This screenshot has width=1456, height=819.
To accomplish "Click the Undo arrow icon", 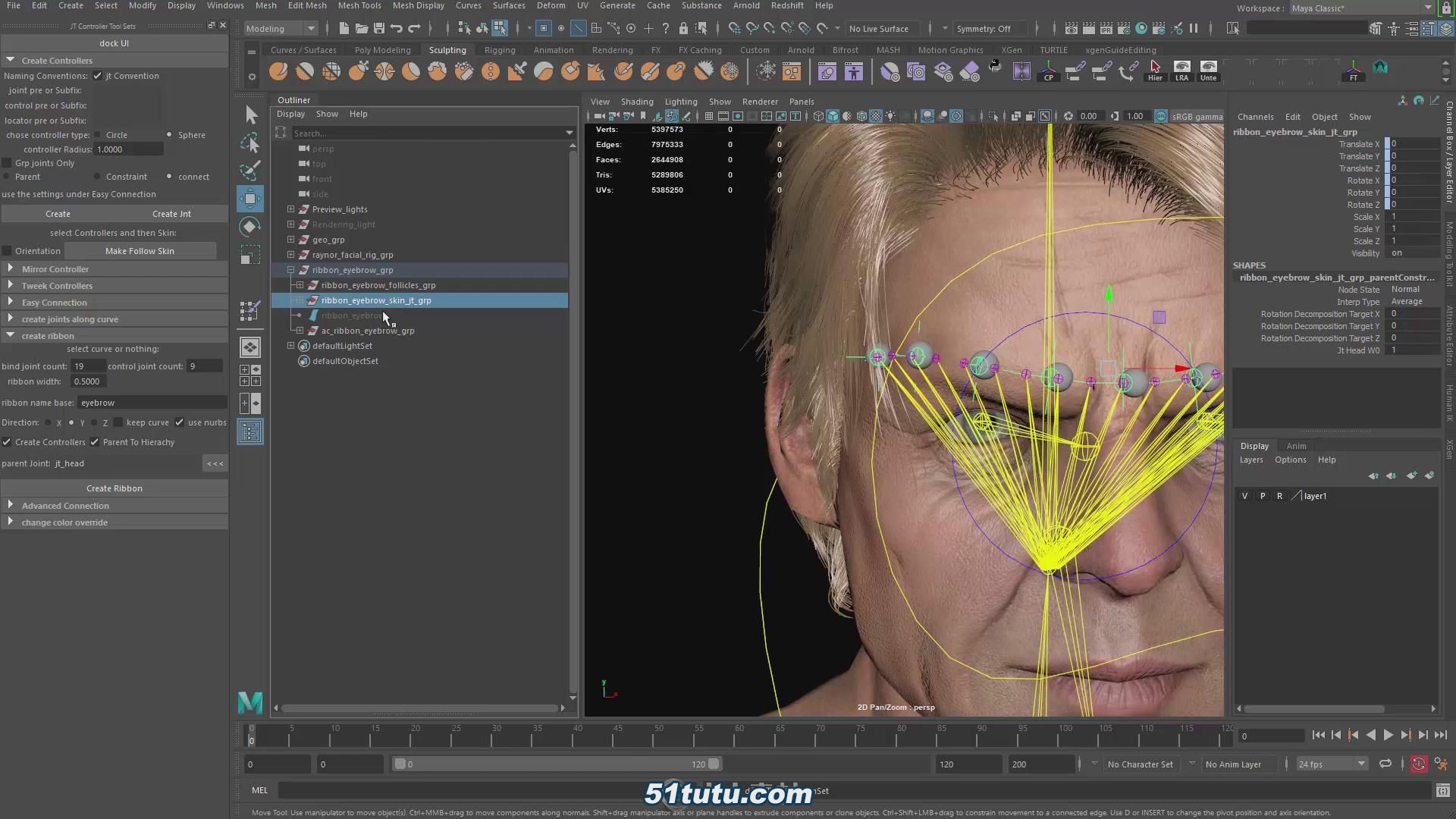I will coord(397,28).
